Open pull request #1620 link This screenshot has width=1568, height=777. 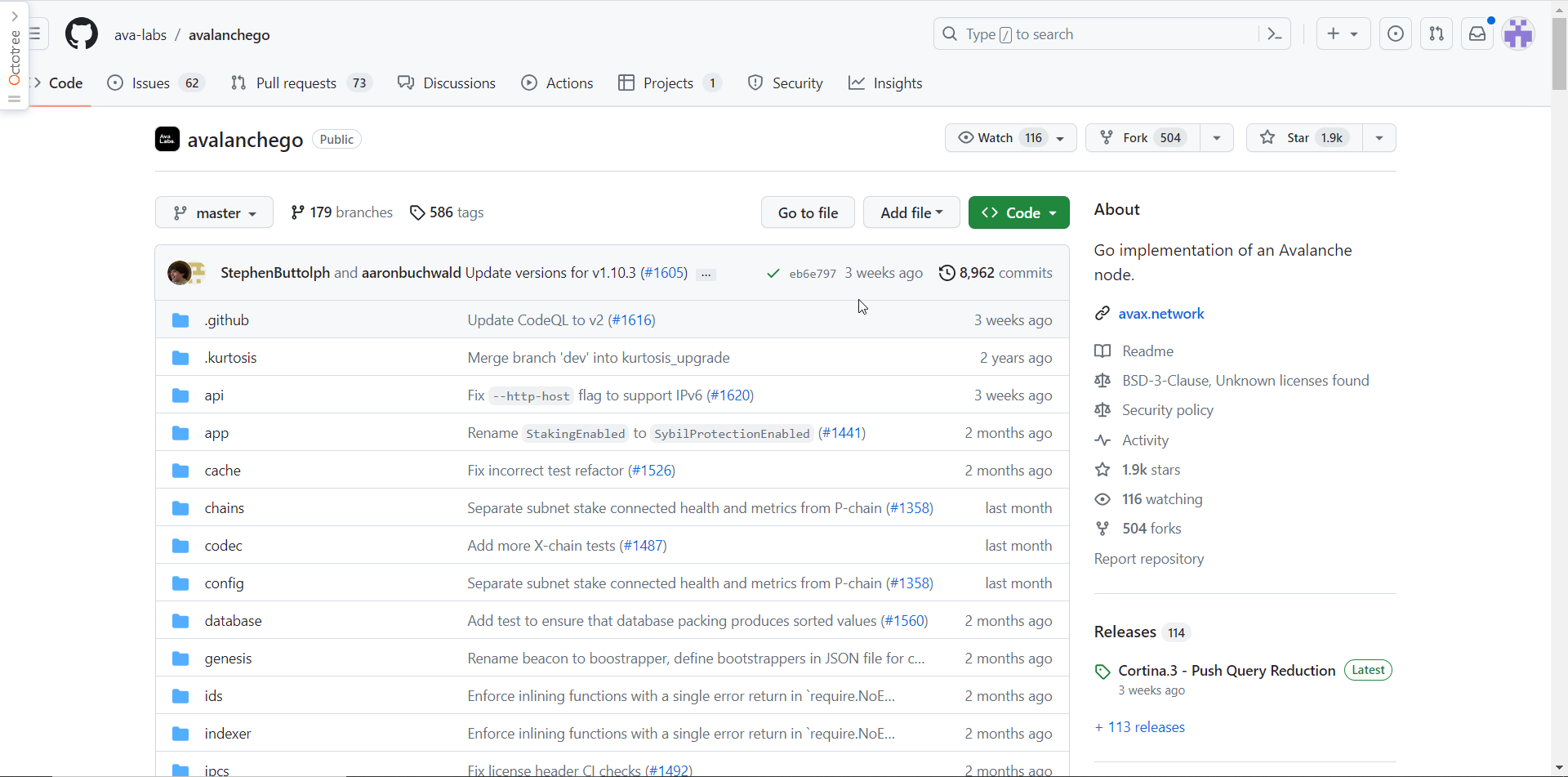[730, 395]
